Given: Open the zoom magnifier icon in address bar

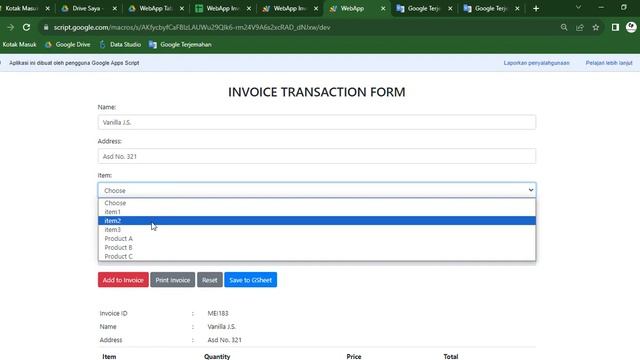Looking at the screenshot, I should (564, 27).
